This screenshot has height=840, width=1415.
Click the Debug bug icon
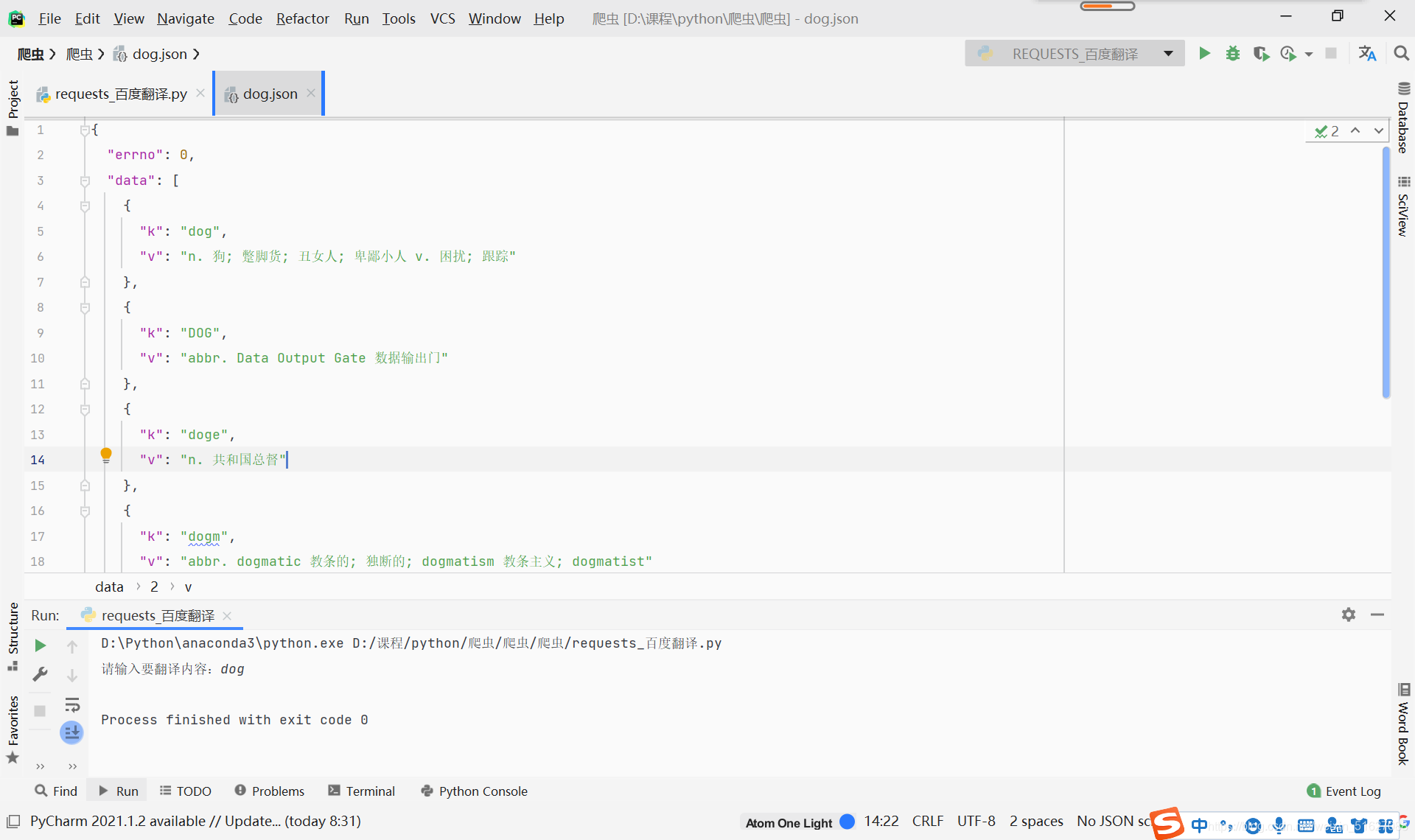pyautogui.click(x=1232, y=54)
